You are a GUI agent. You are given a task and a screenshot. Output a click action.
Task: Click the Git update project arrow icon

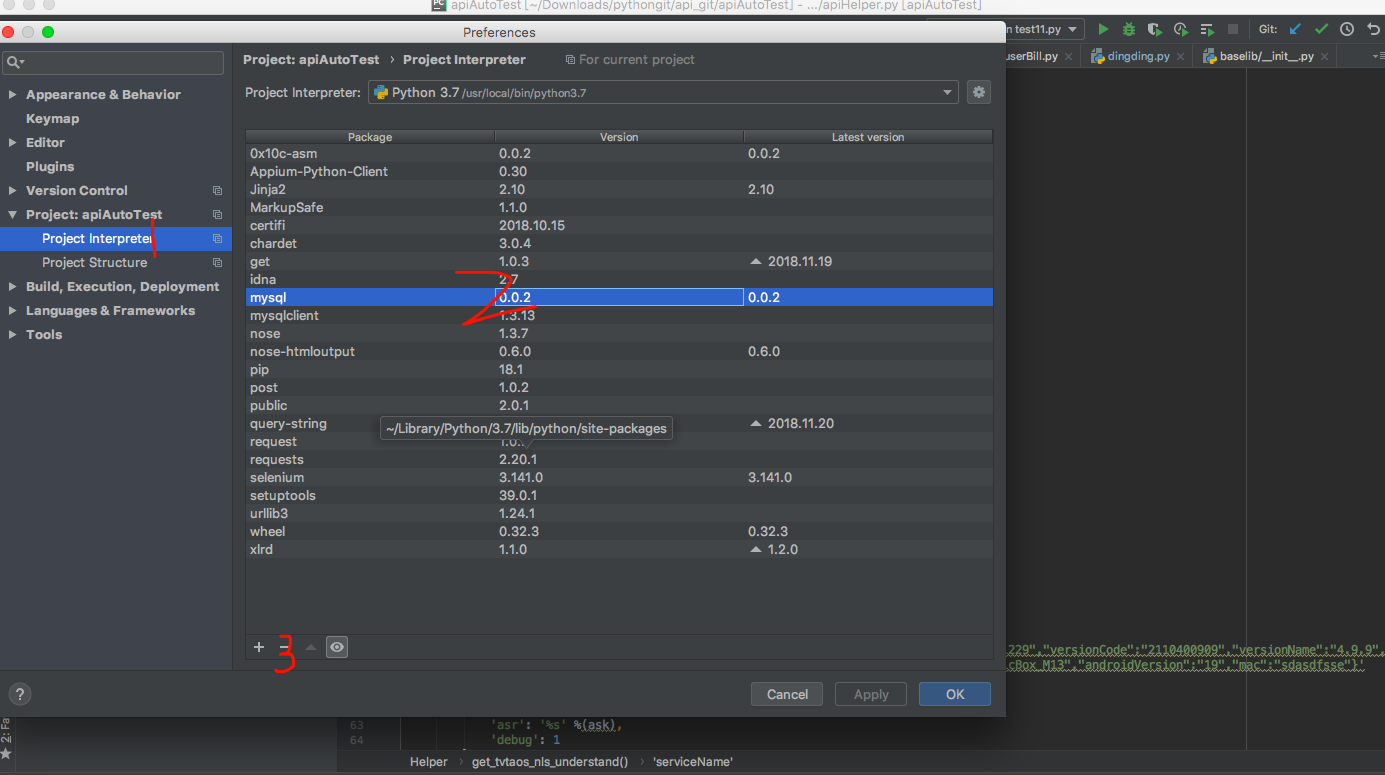click(x=1296, y=29)
